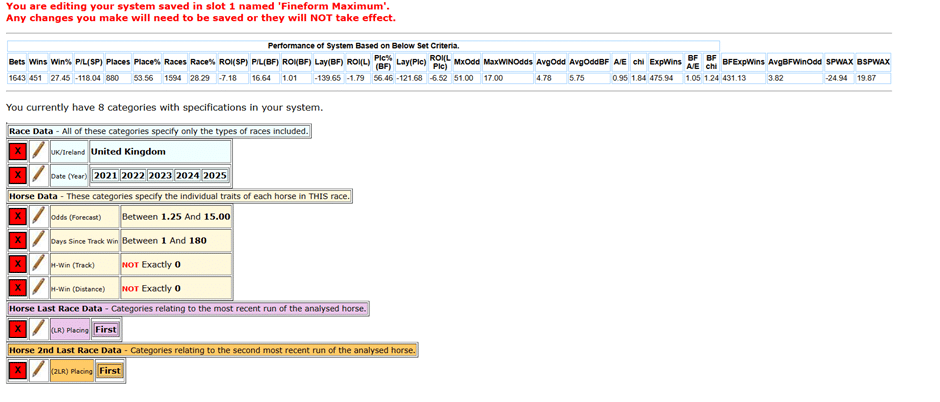Click the 2021 year box
Screen dimensions: 940x402
coord(105,176)
